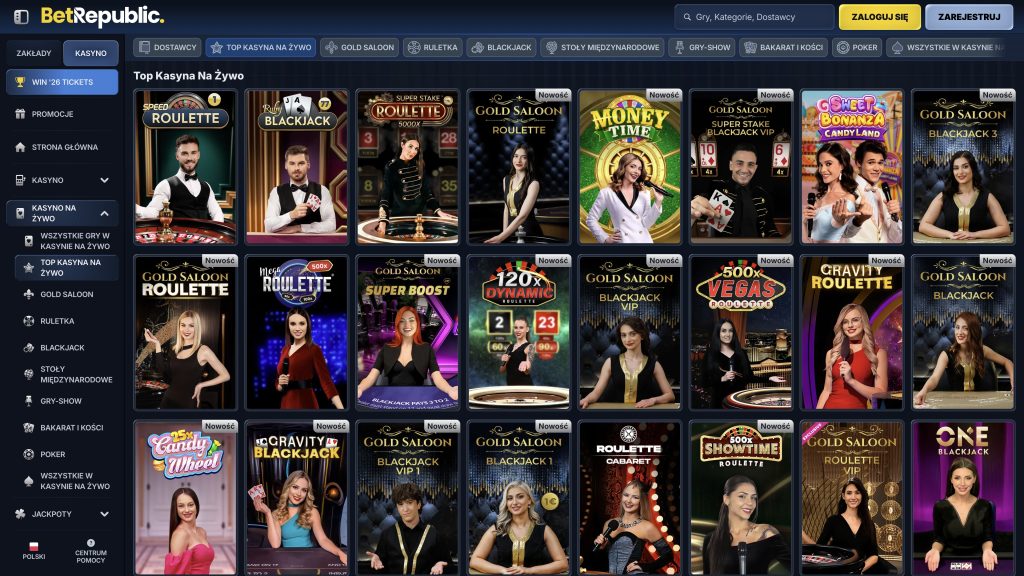The height and width of the screenshot is (576, 1024).
Task: Click the globe icon for Stoły międzynarodowe
Action: 29,374
